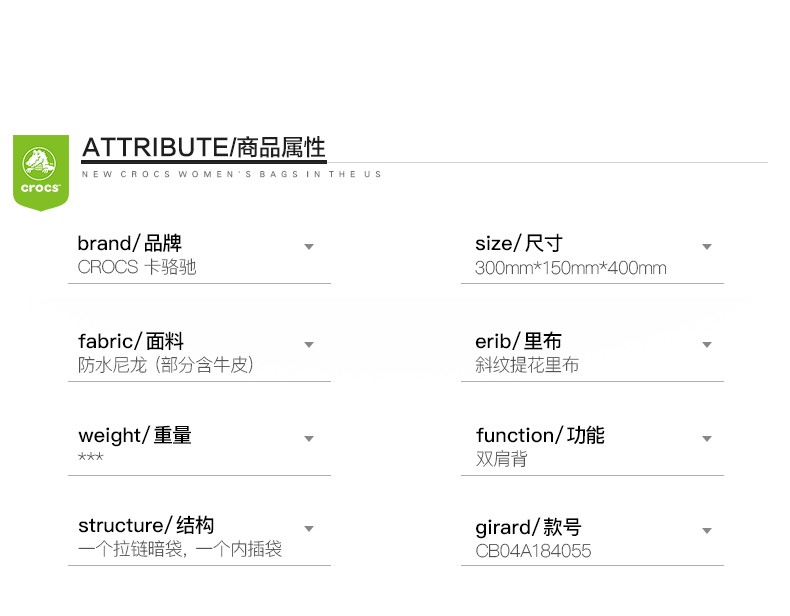
Task: Open the erib/里布 dropdown arrow
Action: coord(707,345)
